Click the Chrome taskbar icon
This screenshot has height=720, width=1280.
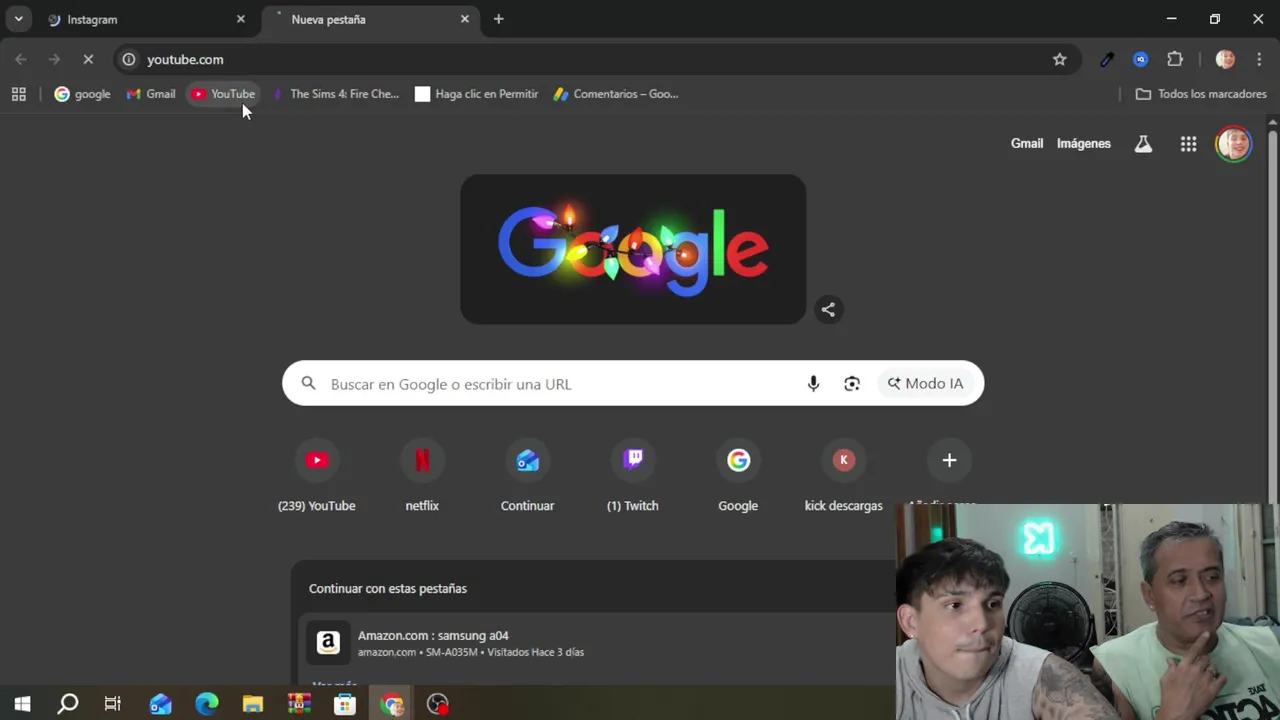[391, 704]
